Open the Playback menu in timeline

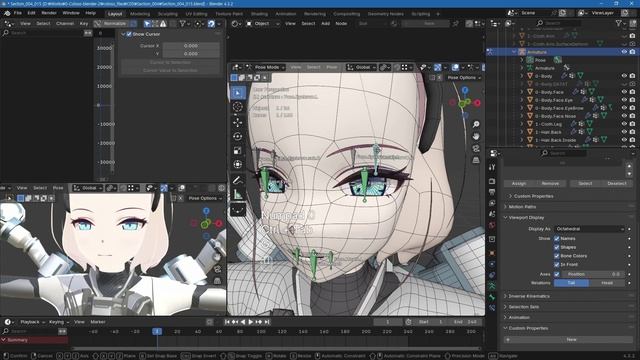[x=32, y=322]
